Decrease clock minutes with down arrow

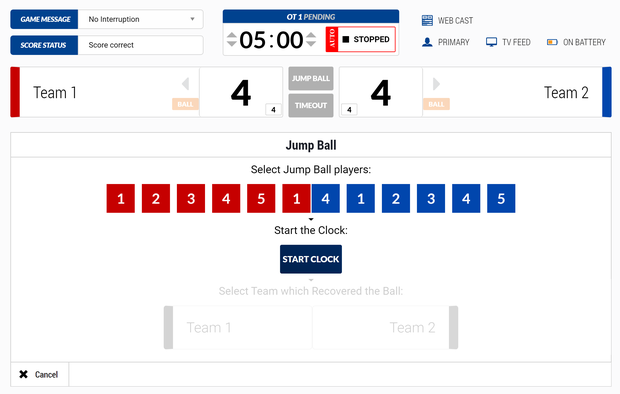[232, 44]
